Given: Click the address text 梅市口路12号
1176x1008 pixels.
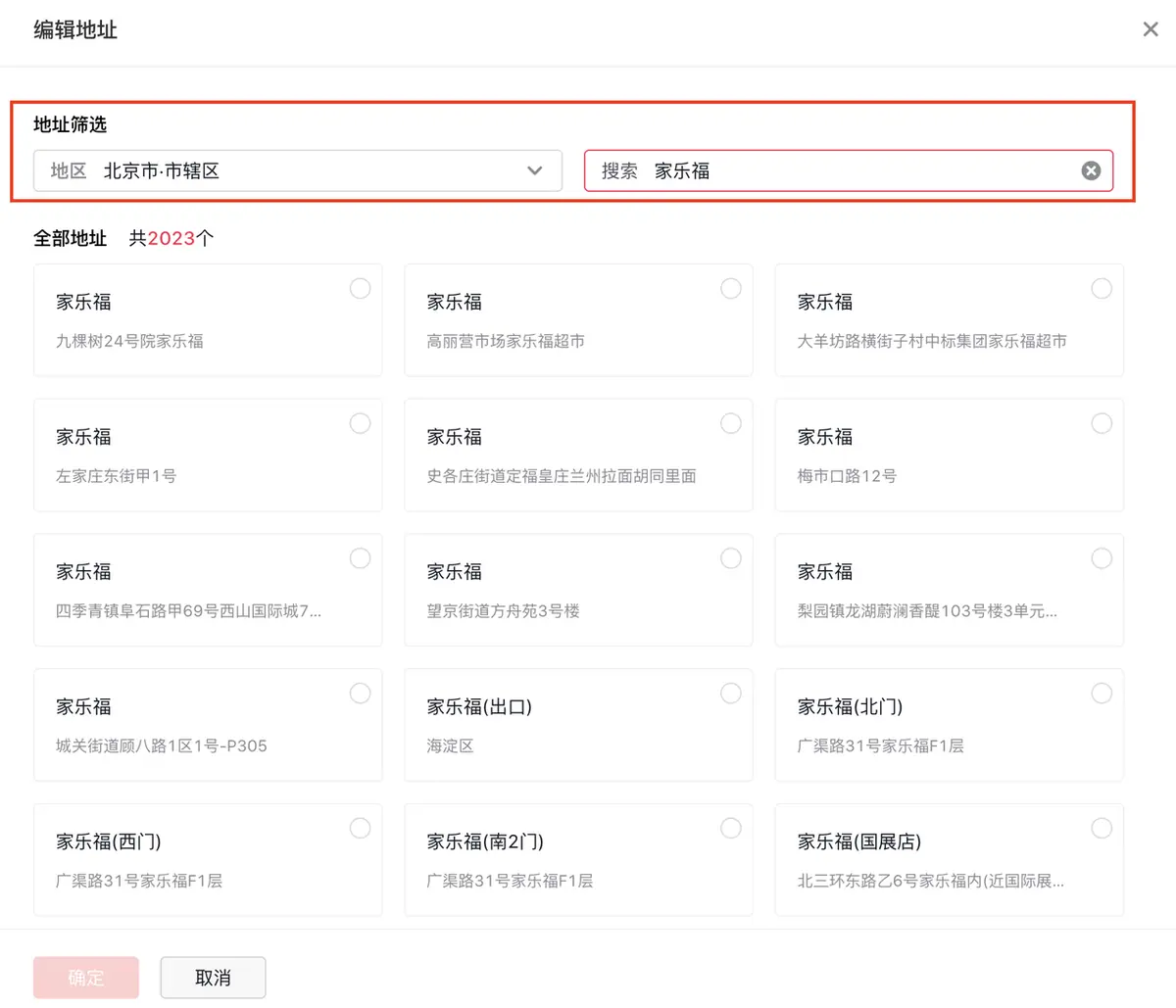Looking at the screenshot, I should [847, 476].
